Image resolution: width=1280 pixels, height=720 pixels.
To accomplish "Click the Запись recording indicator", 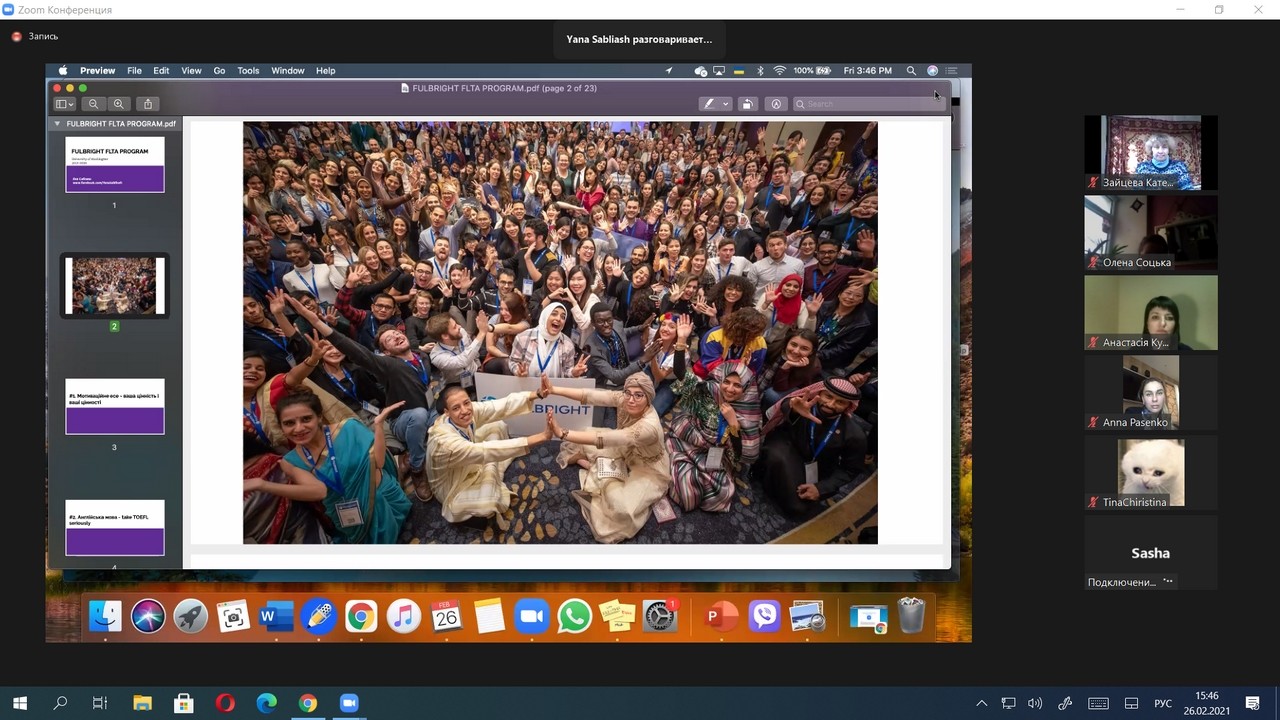I will pos(35,36).
